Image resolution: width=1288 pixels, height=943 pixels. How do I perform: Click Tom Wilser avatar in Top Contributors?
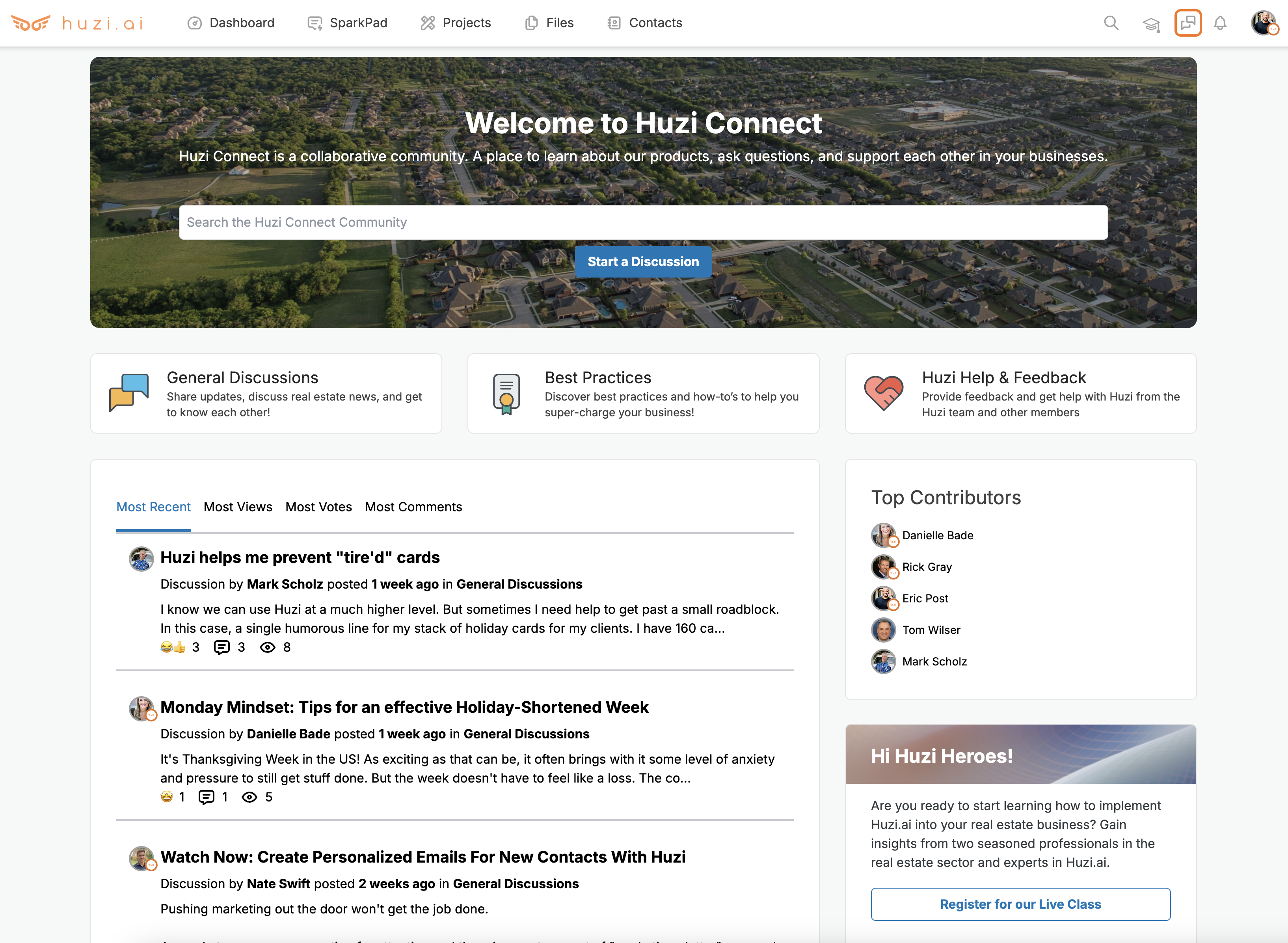(x=883, y=630)
